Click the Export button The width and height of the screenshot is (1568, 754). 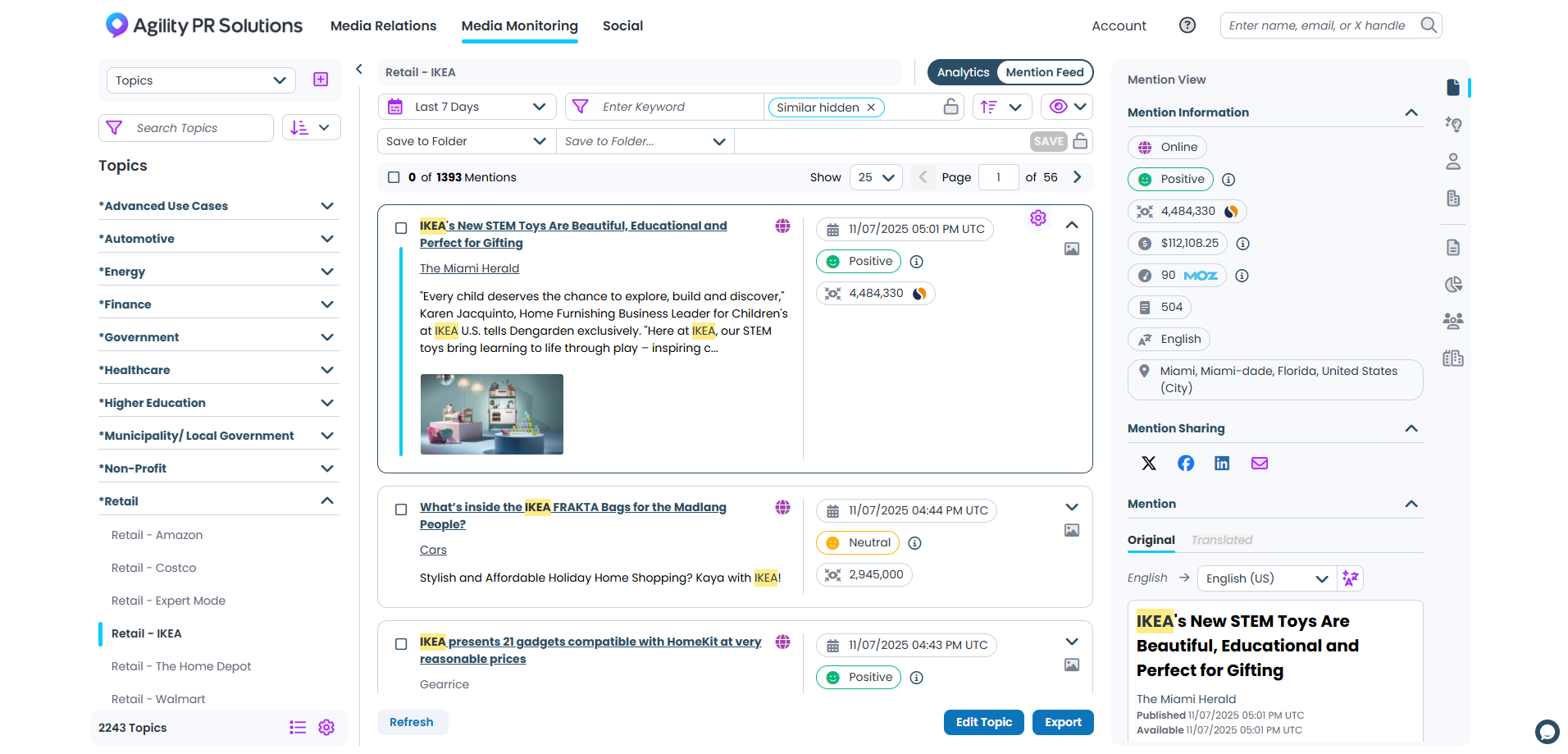tap(1063, 722)
